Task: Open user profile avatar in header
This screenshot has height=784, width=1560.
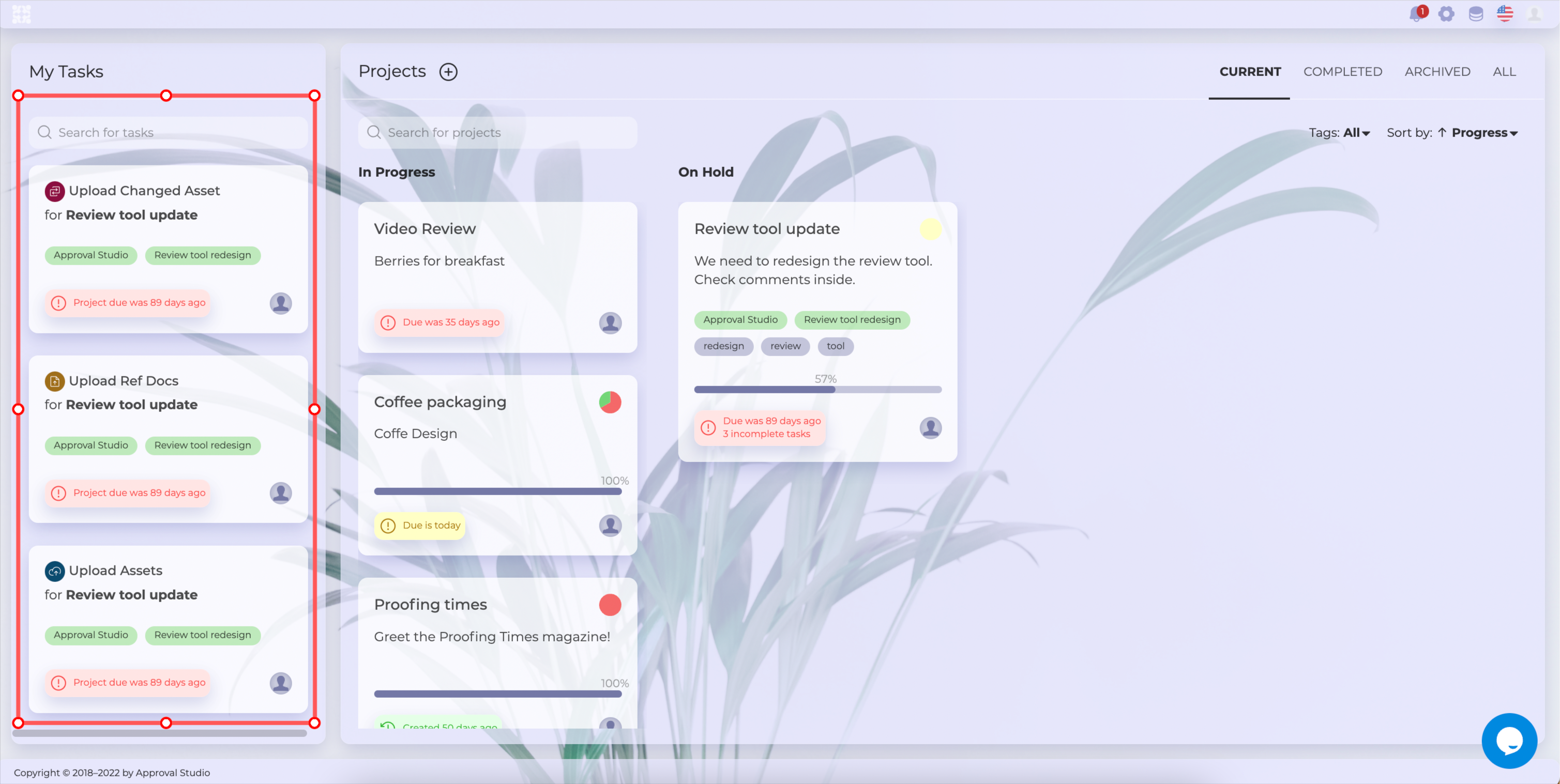Action: click(1534, 13)
